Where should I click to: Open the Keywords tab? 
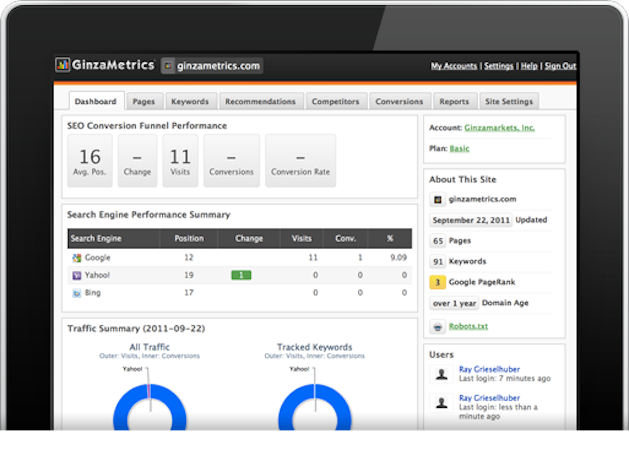[190, 101]
